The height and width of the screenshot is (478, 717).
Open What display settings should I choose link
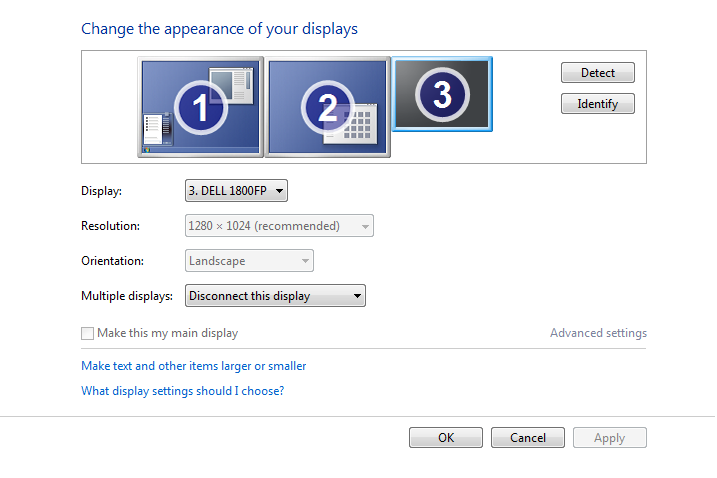coord(182,391)
